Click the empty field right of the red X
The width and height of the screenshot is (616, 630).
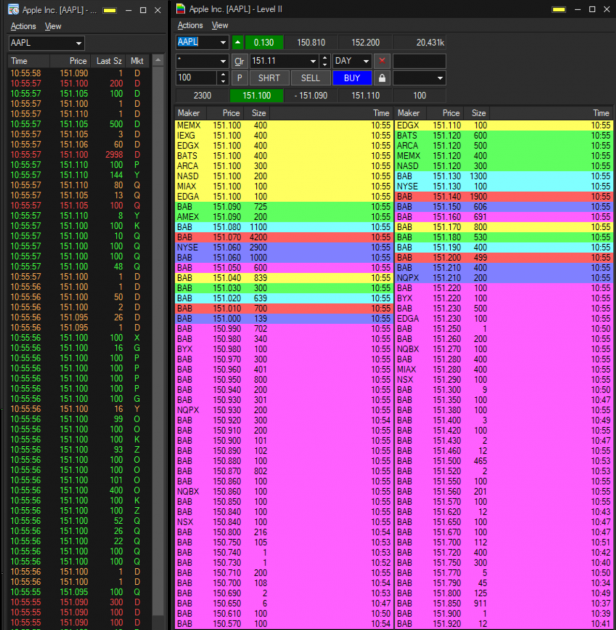[x=419, y=61]
